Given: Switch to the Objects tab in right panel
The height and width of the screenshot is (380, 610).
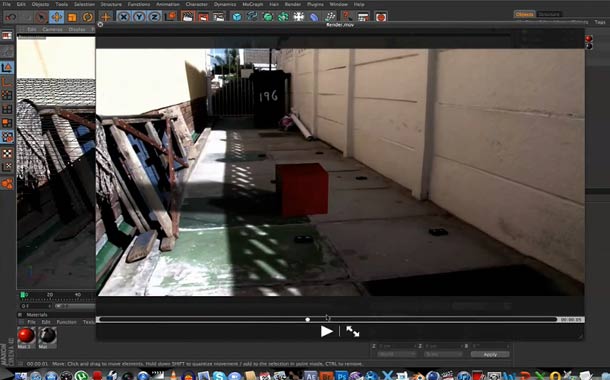Looking at the screenshot, I should (x=524, y=14).
